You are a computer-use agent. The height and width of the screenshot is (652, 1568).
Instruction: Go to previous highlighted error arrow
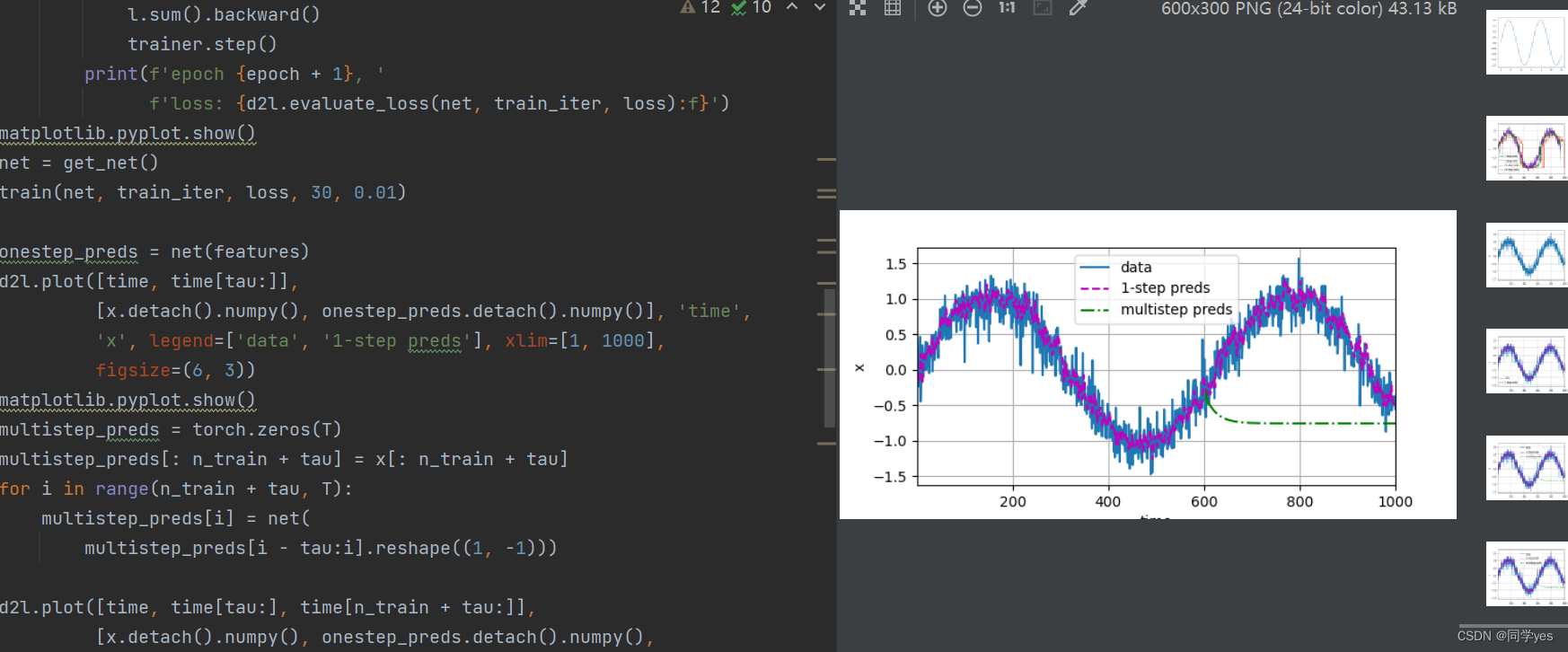792,7
